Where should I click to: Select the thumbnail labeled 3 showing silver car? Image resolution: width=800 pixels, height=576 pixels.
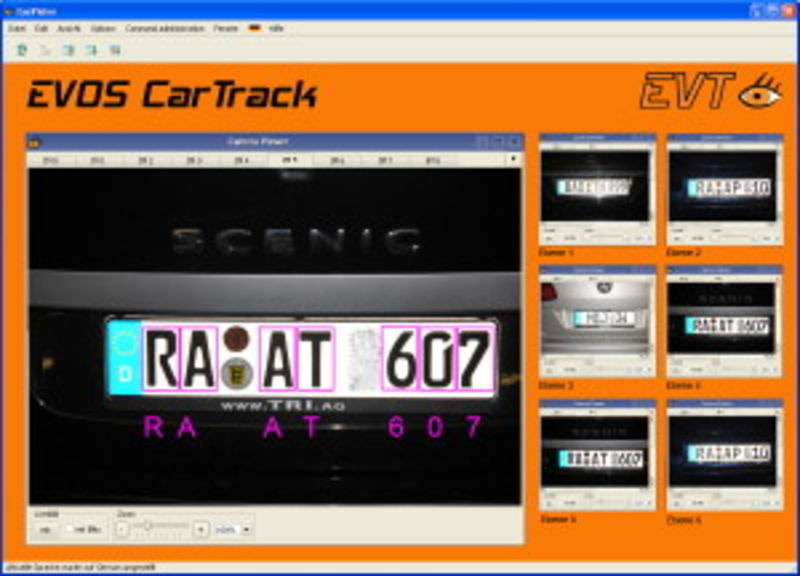click(597, 321)
